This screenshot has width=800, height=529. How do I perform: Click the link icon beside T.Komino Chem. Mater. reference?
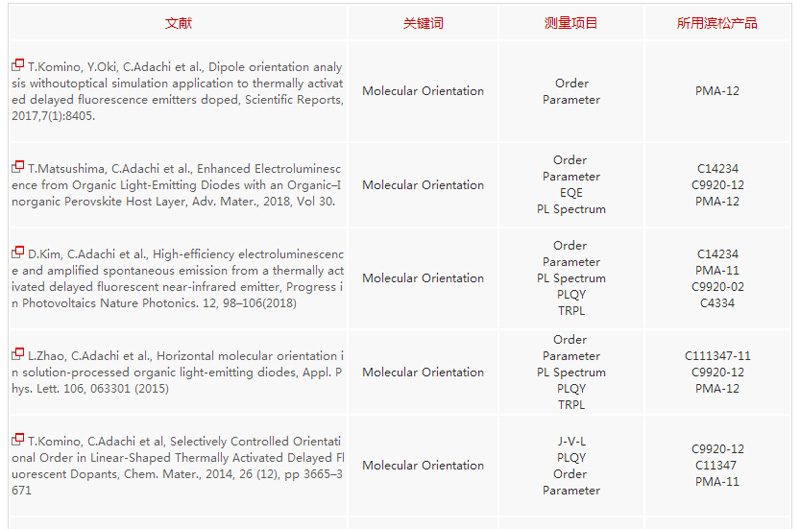[18, 439]
